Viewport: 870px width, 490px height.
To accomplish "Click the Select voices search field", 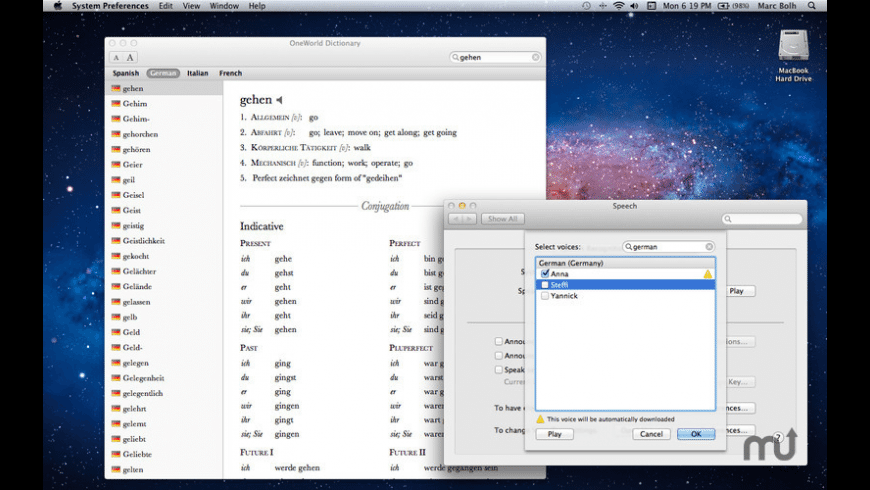I will [x=669, y=246].
